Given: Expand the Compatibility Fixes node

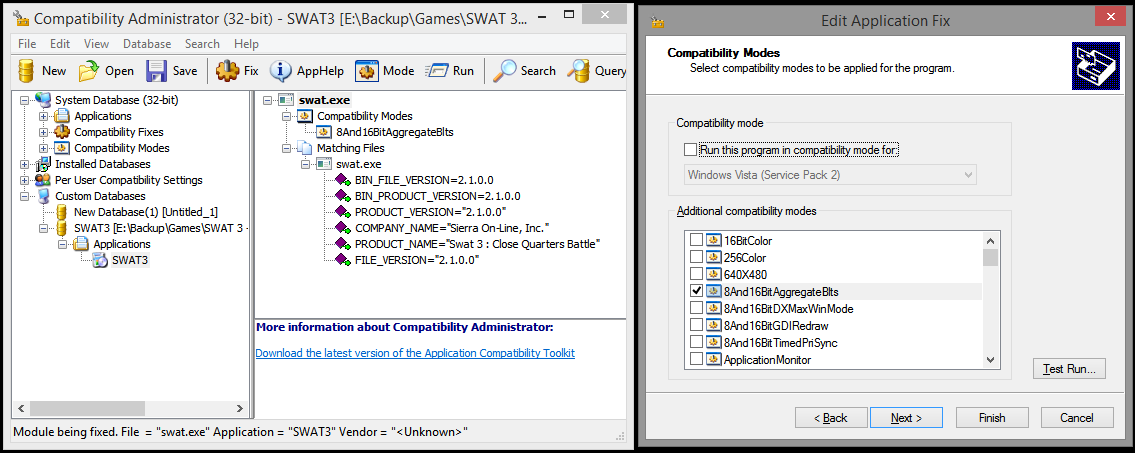Looking at the screenshot, I should click(x=43, y=132).
